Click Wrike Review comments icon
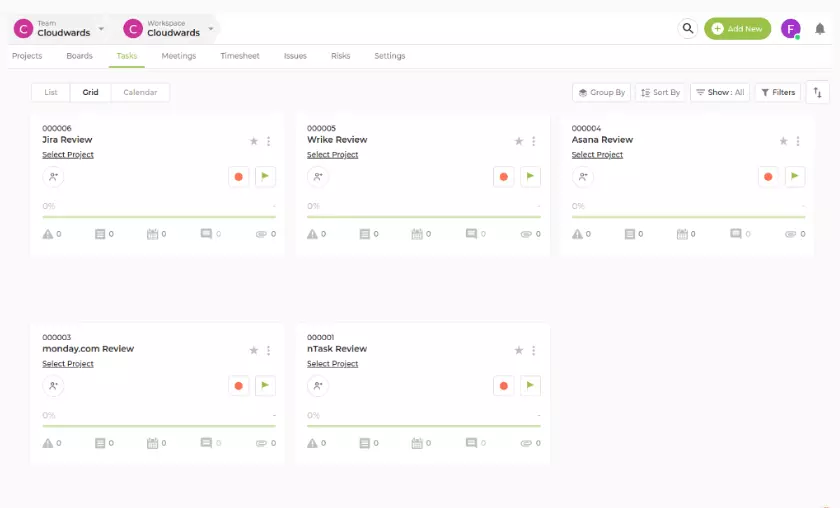Viewport: 840px width, 508px height. (471, 234)
